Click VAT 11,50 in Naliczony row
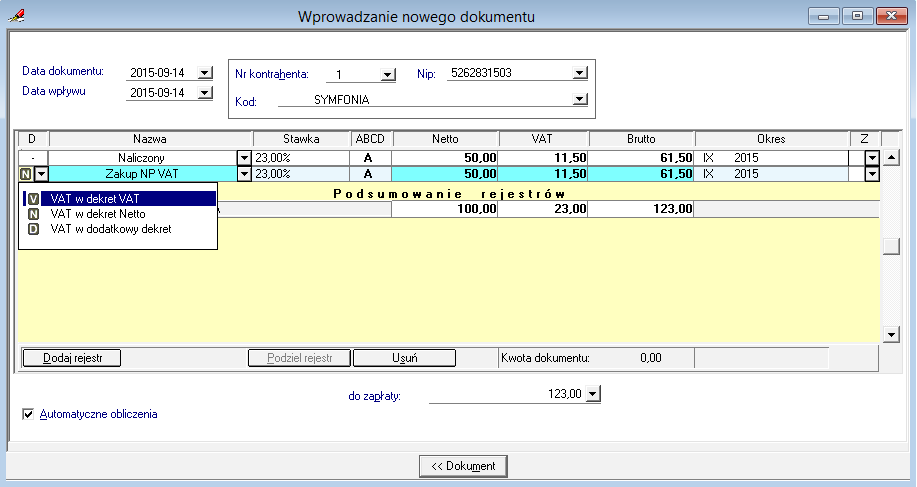Image resolution: width=917 pixels, height=487 pixels. tap(543, 158)
